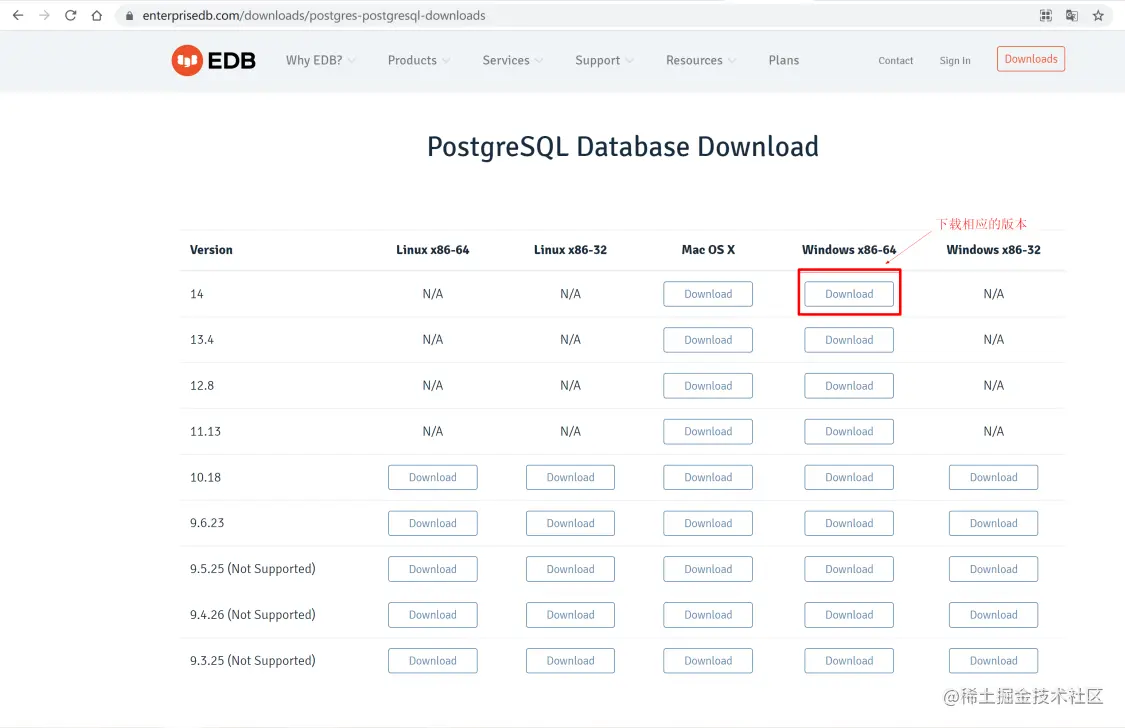1125x728 pixels.
Task: Download version 11.13 for Windows x86-64
Action: click(849, 432)
